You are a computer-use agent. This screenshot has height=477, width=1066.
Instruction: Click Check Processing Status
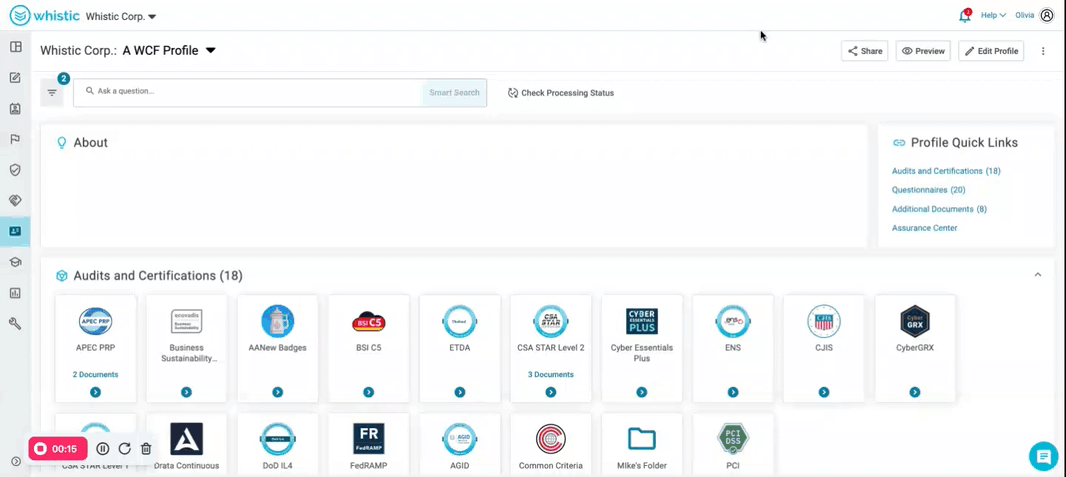pyautogui.click(x=561, y=93)
